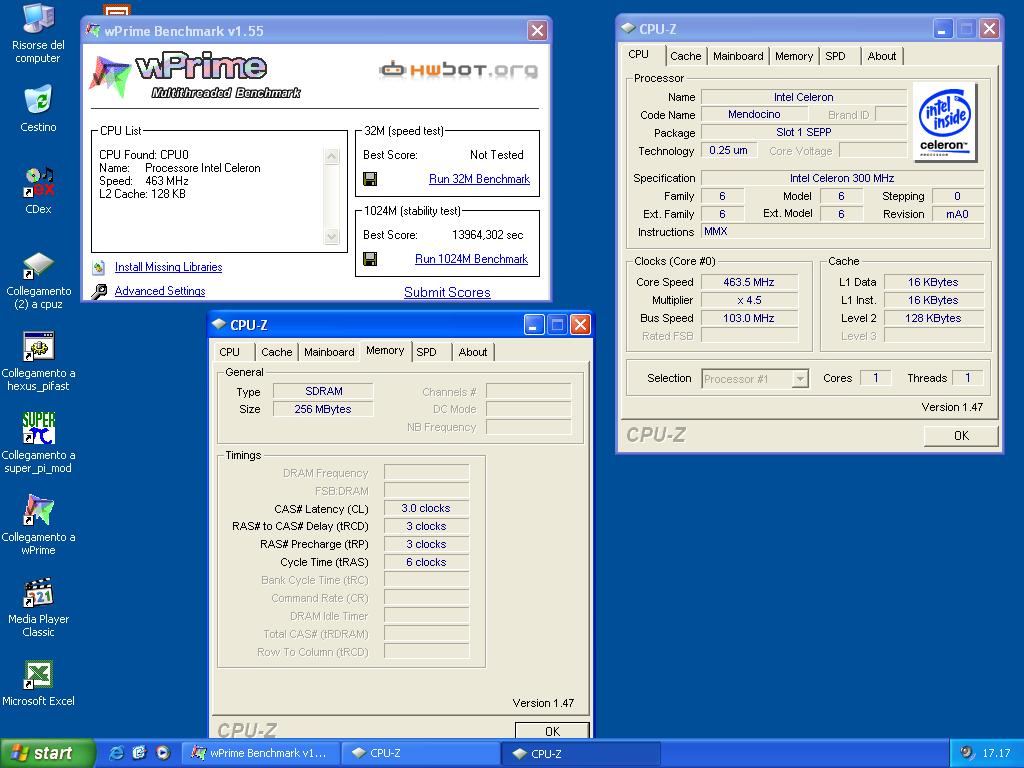Click the taskbar clock showing 17.17
Screen dimensions: 1024x768
(x=996, y=753)
